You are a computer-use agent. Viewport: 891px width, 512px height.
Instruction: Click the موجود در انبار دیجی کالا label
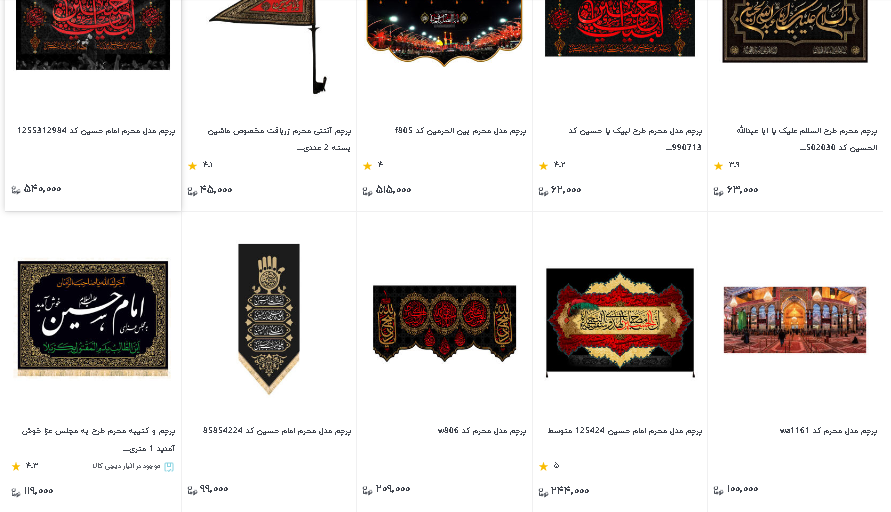point(126,467)
